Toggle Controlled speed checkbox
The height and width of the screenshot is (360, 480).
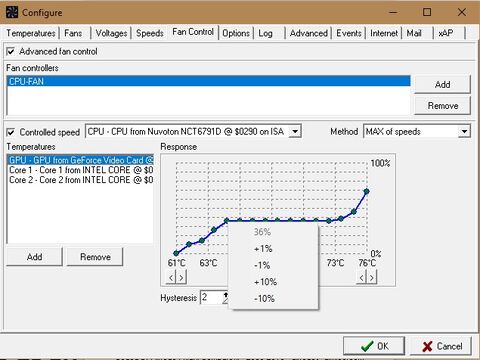tap(11, 132)
